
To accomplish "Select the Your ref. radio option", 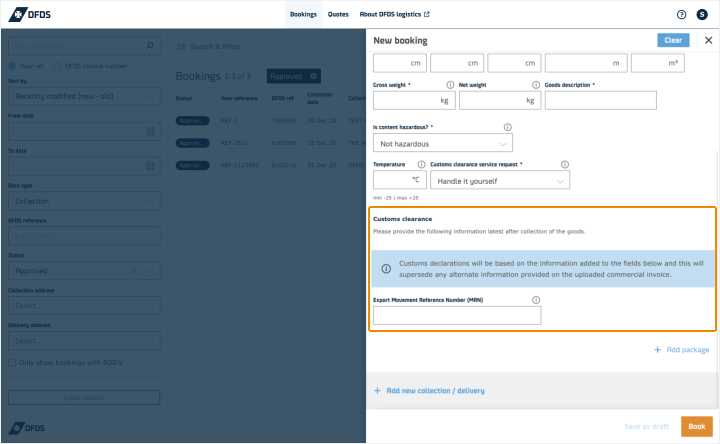I will (x=12, y=66).
